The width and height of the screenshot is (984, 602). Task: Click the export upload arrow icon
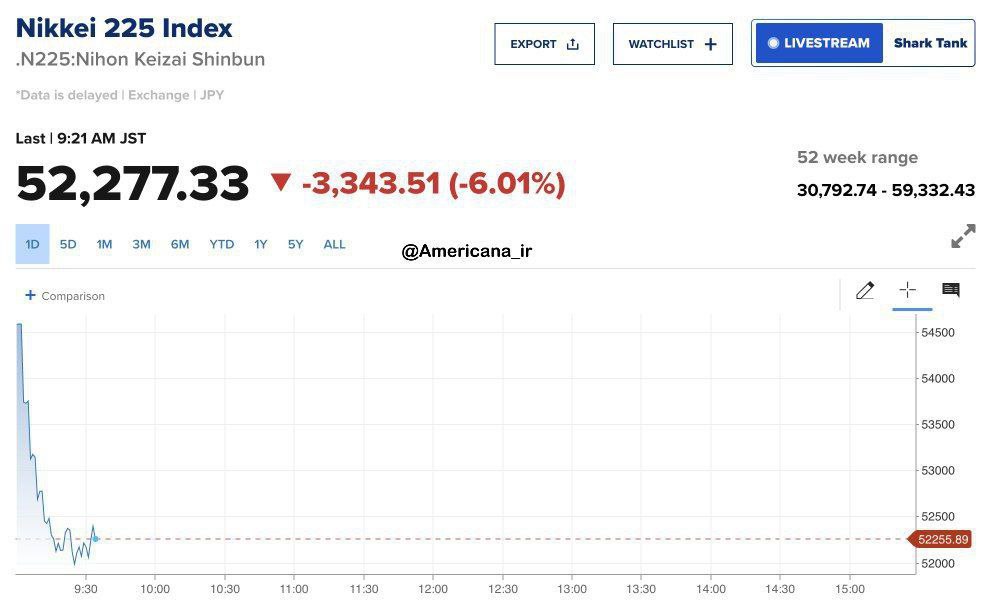[573, 44]
